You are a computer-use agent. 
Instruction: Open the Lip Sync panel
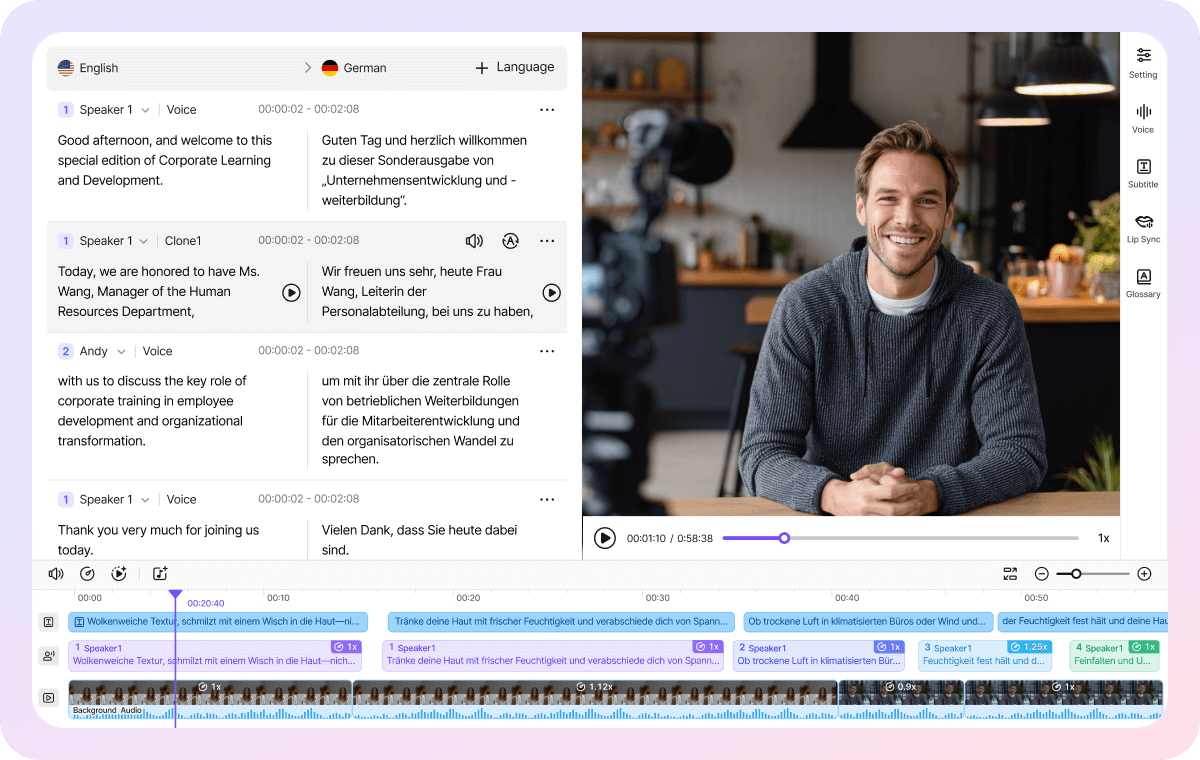pyautogui.click(x=1143, y=228)
